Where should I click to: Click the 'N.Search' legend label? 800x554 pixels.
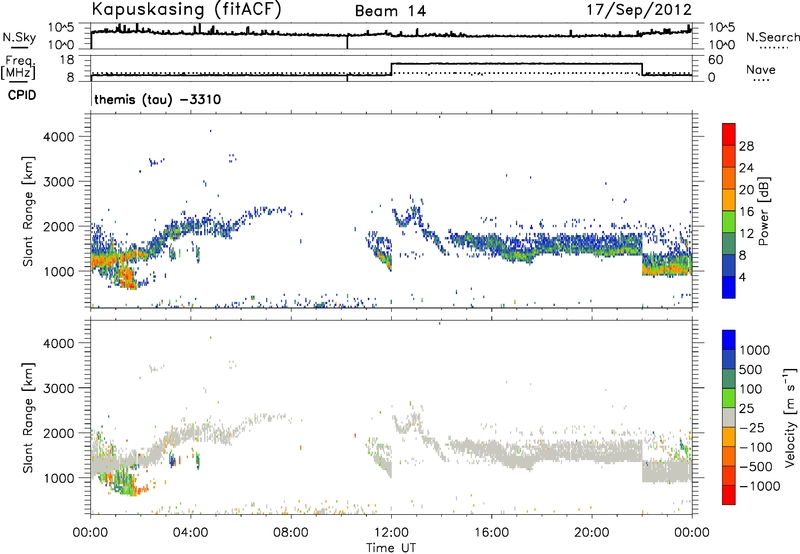772,37
